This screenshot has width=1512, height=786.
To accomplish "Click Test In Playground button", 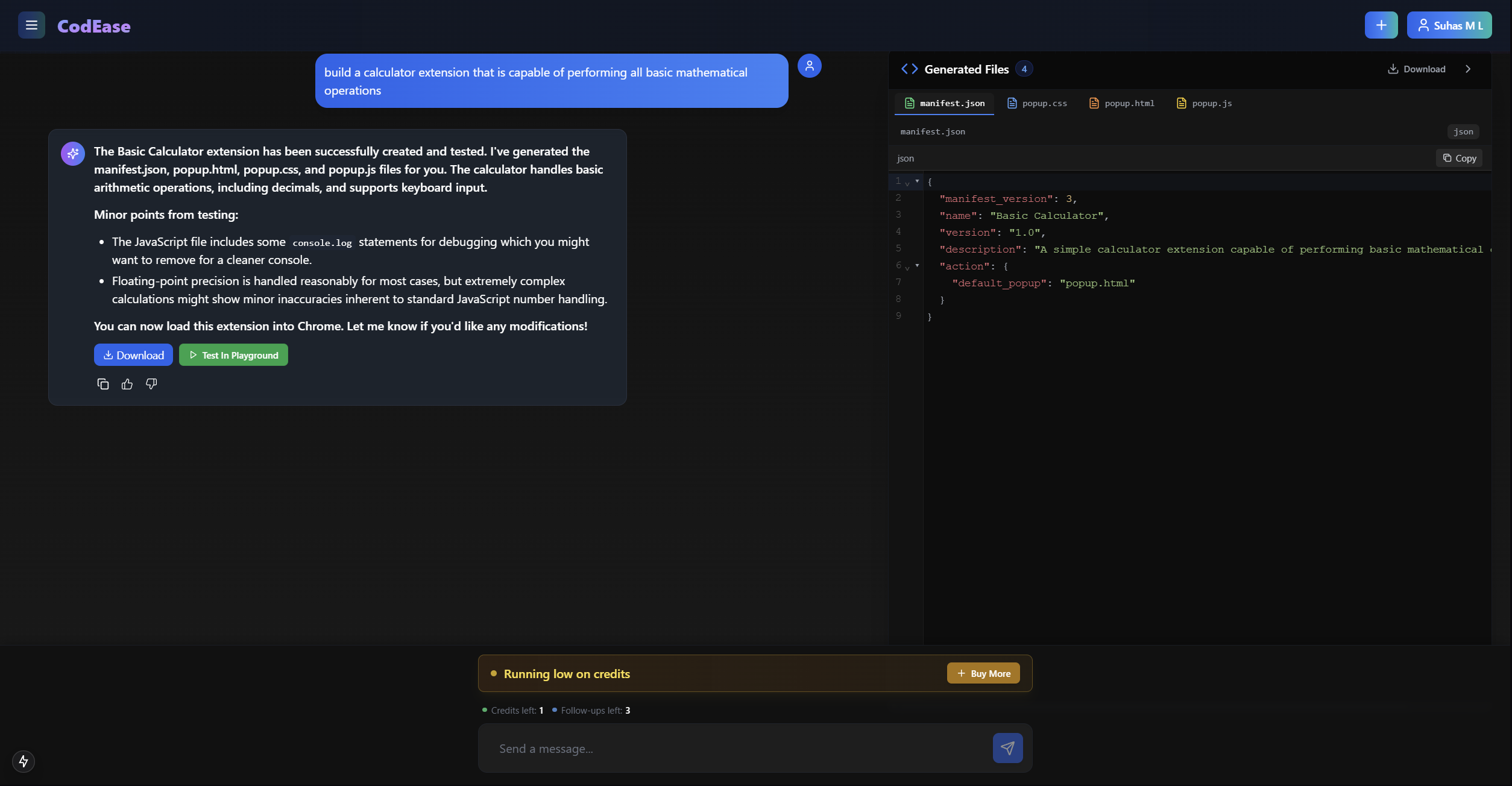I will (x=233, y=355).
